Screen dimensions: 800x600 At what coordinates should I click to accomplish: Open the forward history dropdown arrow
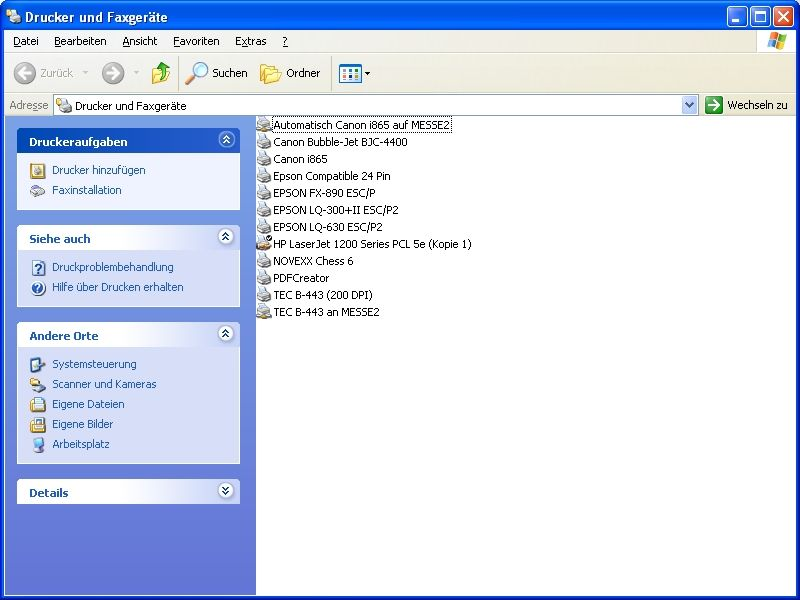[x=136, y=73]
